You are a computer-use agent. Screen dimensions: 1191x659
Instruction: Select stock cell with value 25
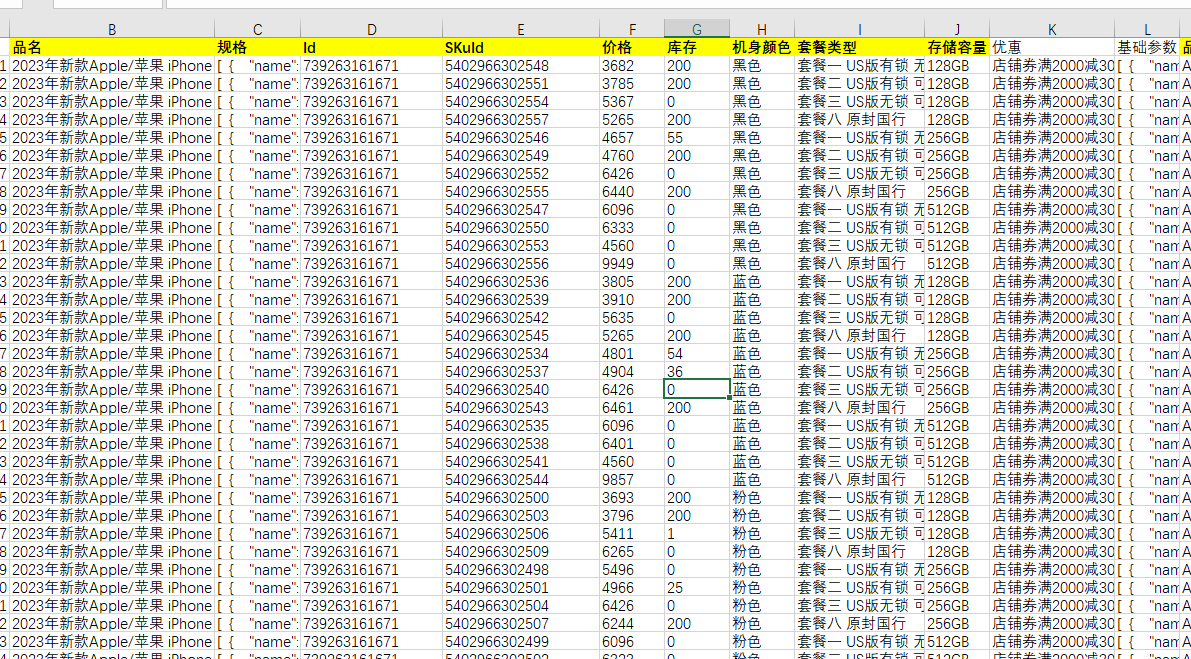[x=697, y=588]
